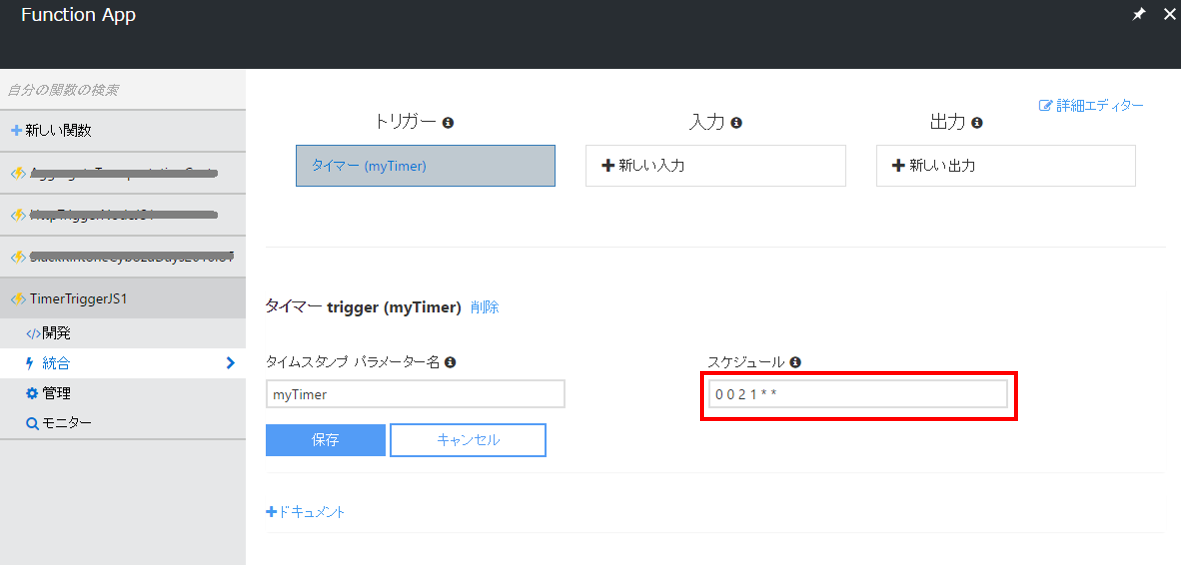Show info icon next to 出力
Viewport: 1181px width, 565px height.
pyautogui.click(x=977, y=122)
